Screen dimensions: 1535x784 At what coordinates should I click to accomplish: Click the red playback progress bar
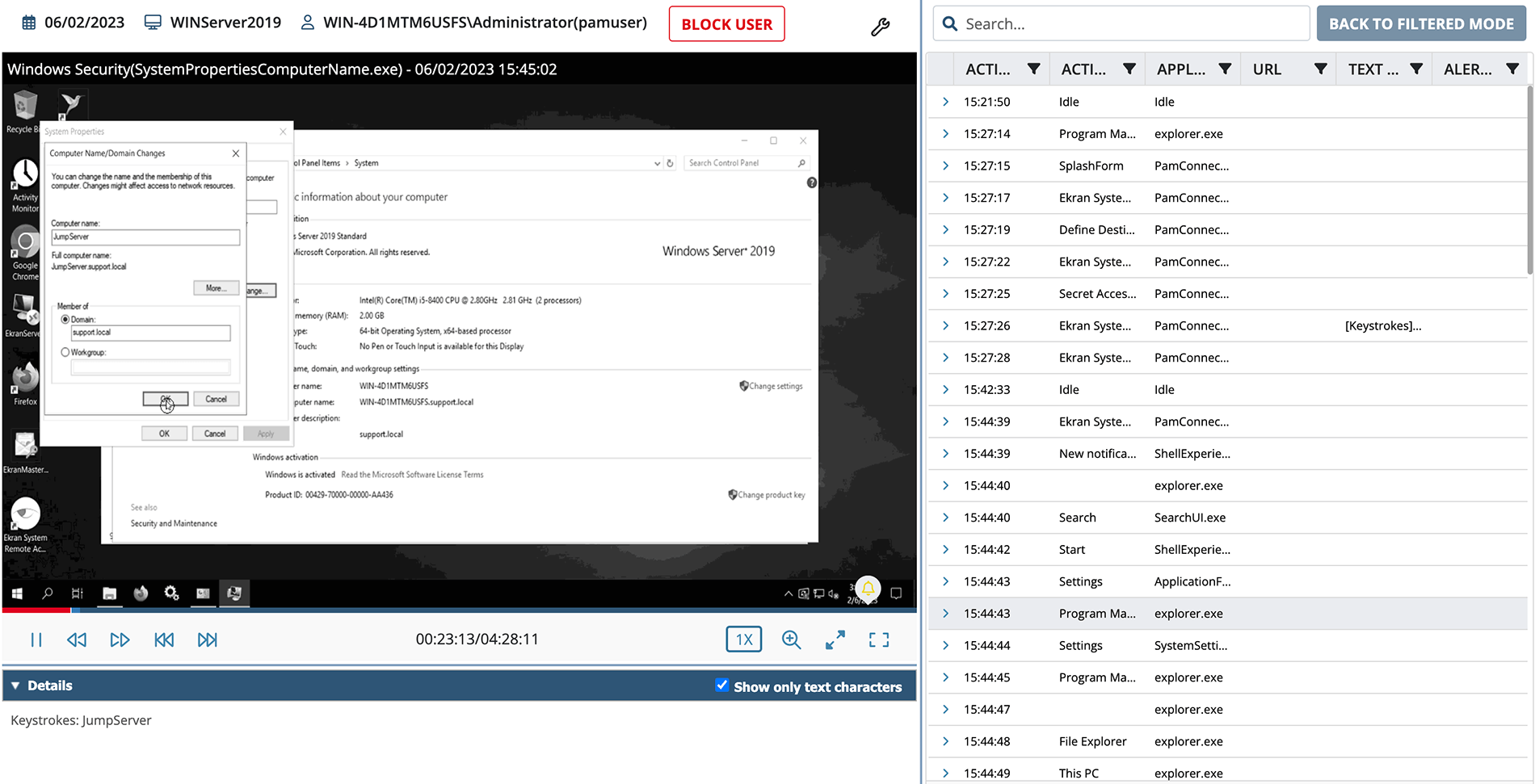(x=37, y=610)
